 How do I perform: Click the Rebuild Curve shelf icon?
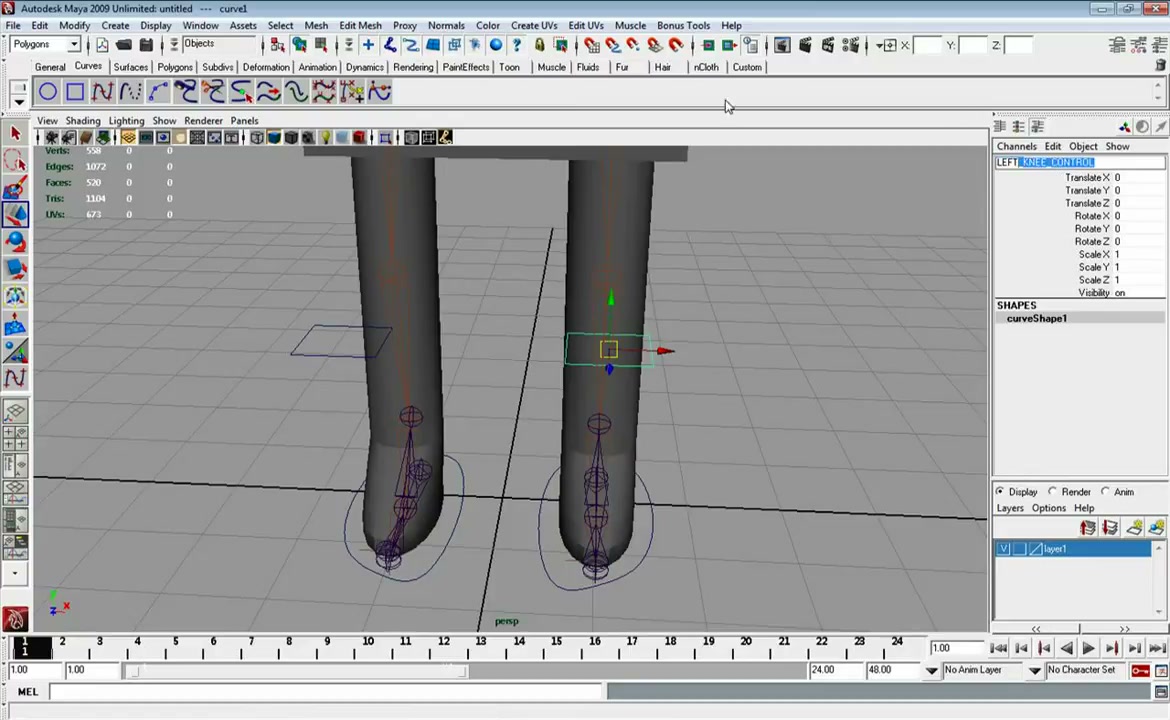324,92
